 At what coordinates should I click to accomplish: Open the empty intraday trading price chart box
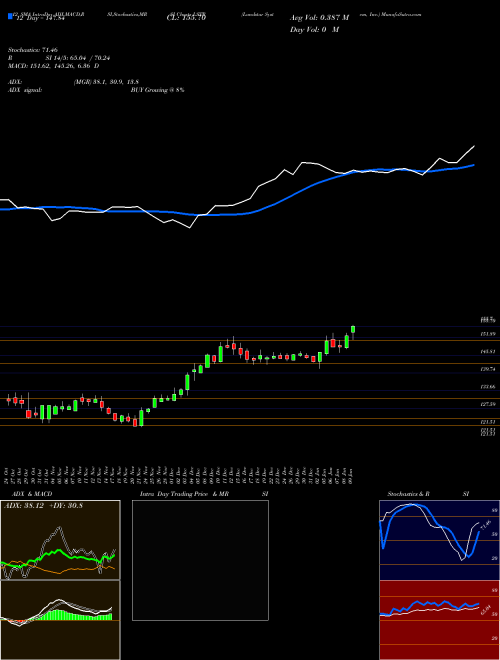click(200, 560)
